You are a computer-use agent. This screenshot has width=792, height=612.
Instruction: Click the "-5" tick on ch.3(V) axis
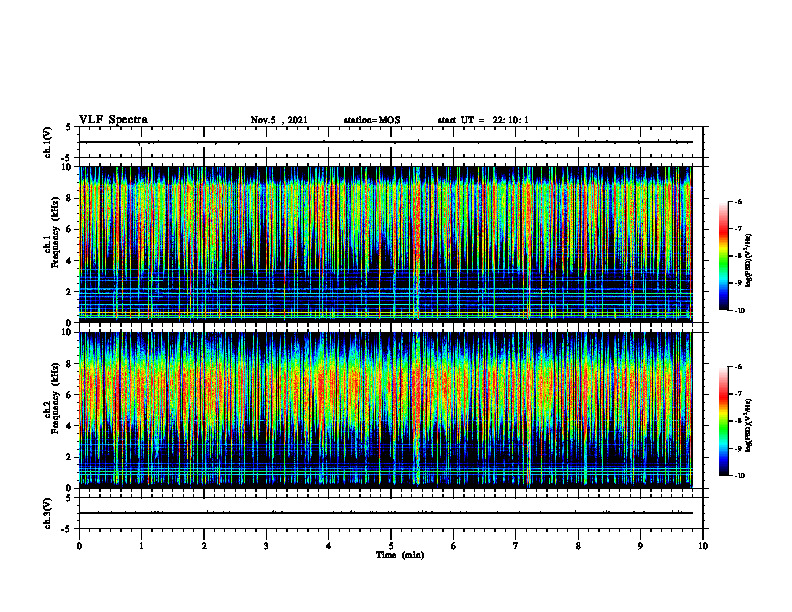67,529
